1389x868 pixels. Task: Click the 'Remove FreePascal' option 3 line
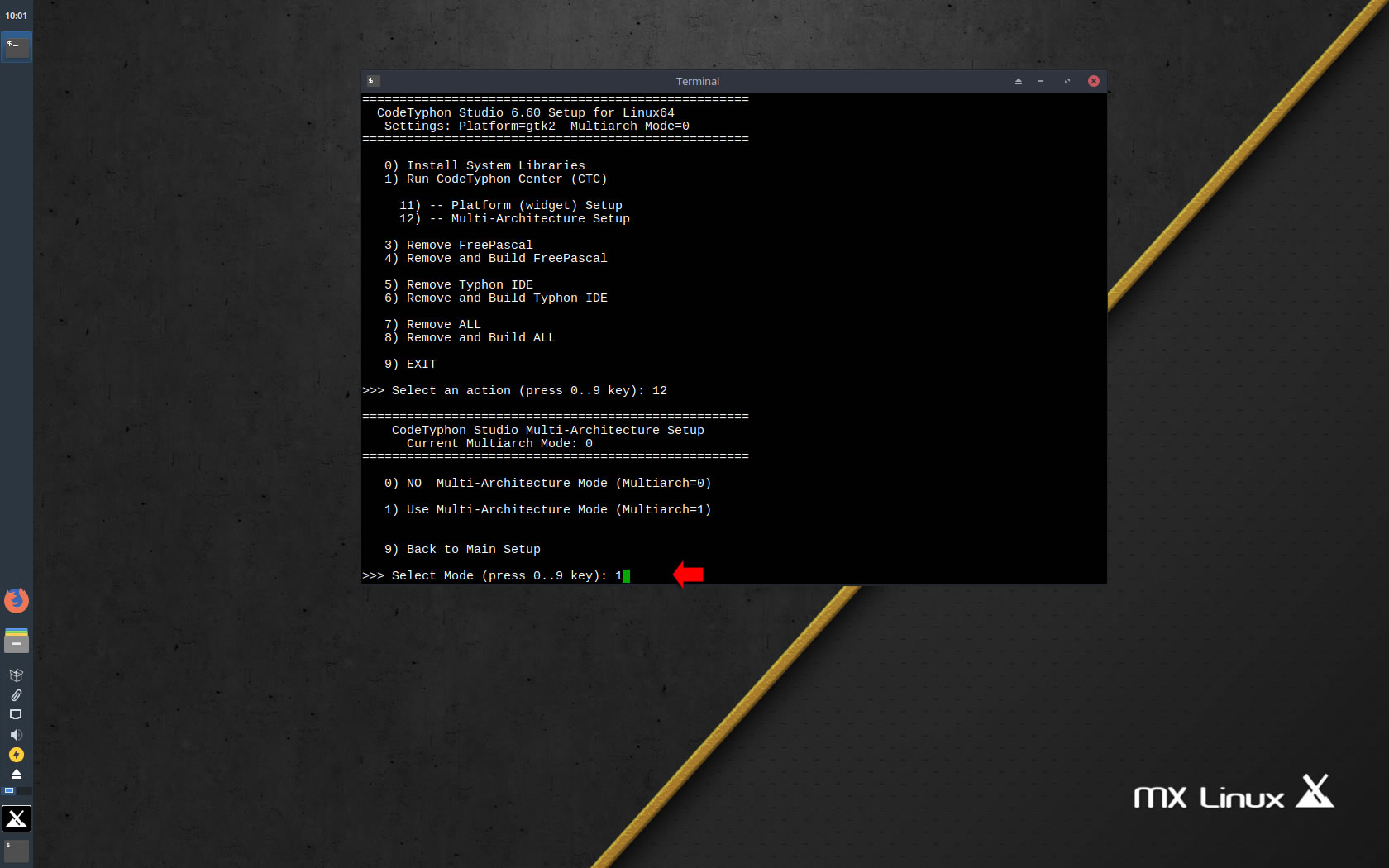click(459, 246)
